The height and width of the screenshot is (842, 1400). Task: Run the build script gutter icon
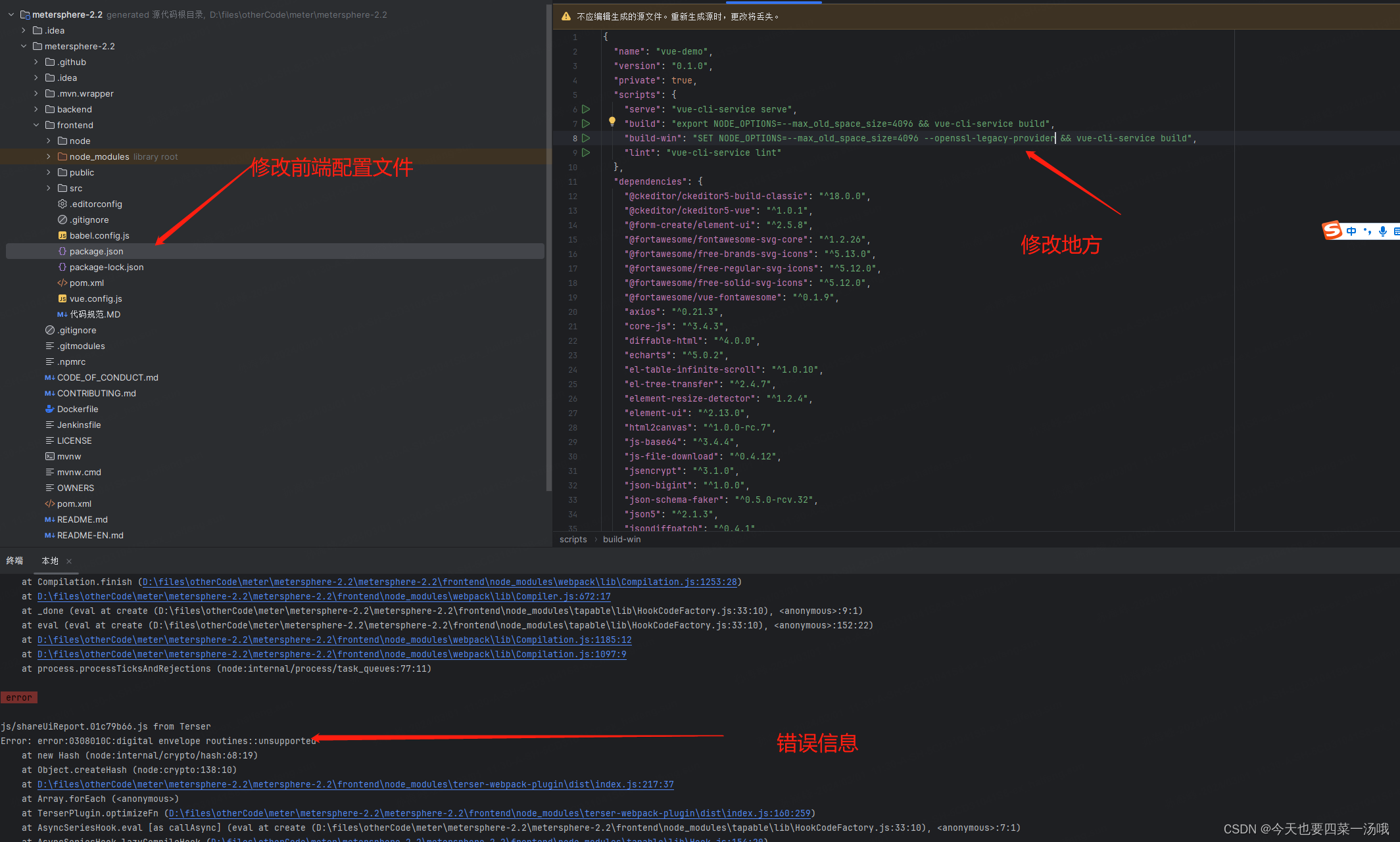click(x=586, y=124)
